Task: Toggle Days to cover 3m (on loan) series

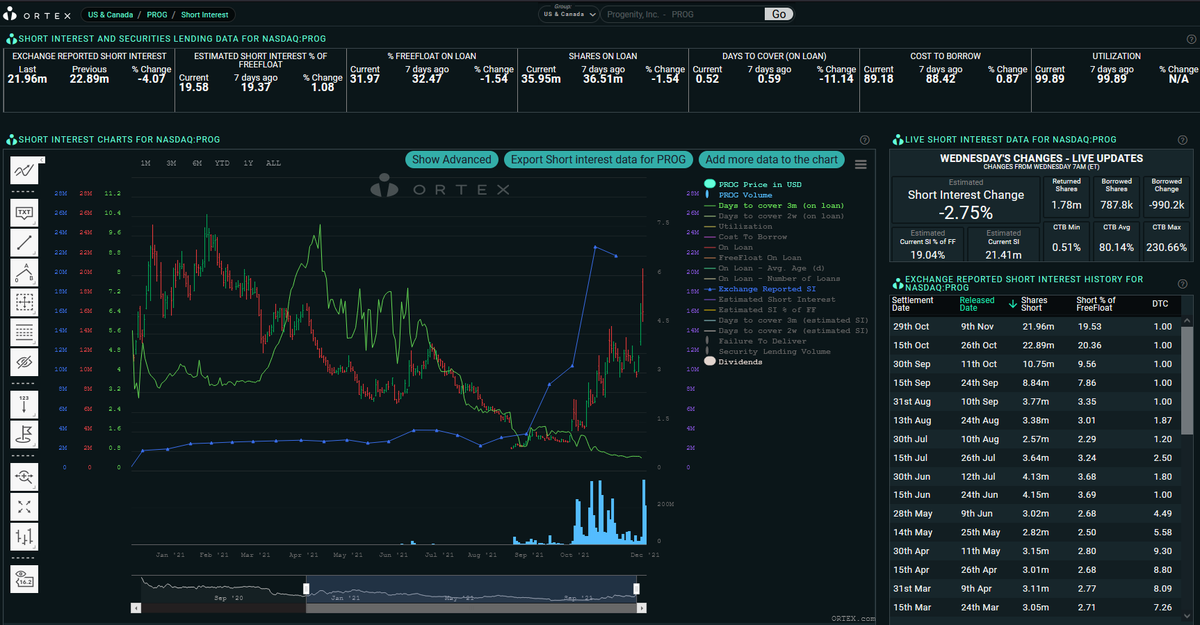Action: [x=774, y=206]
